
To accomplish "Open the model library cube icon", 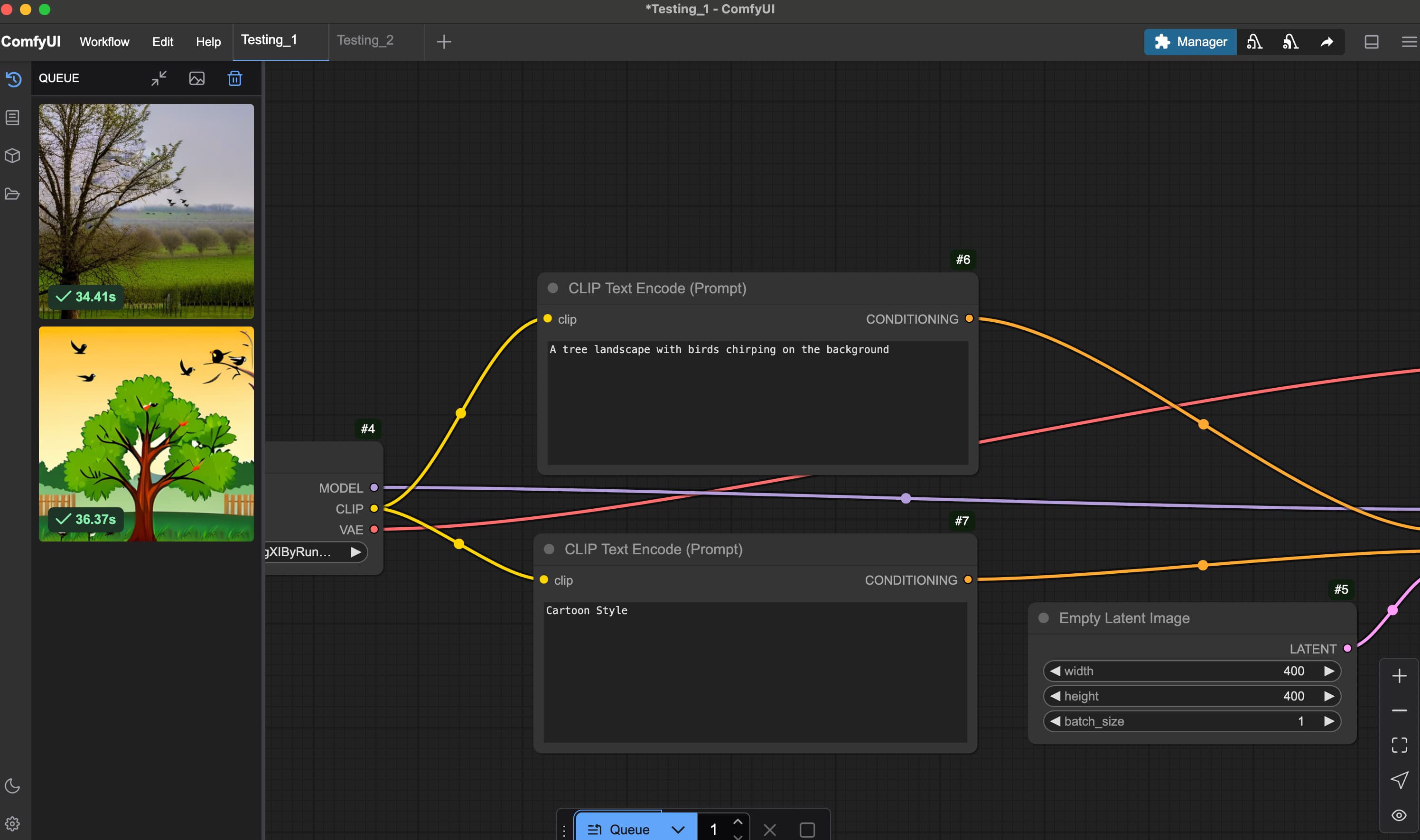I will [x=12, y=156].
